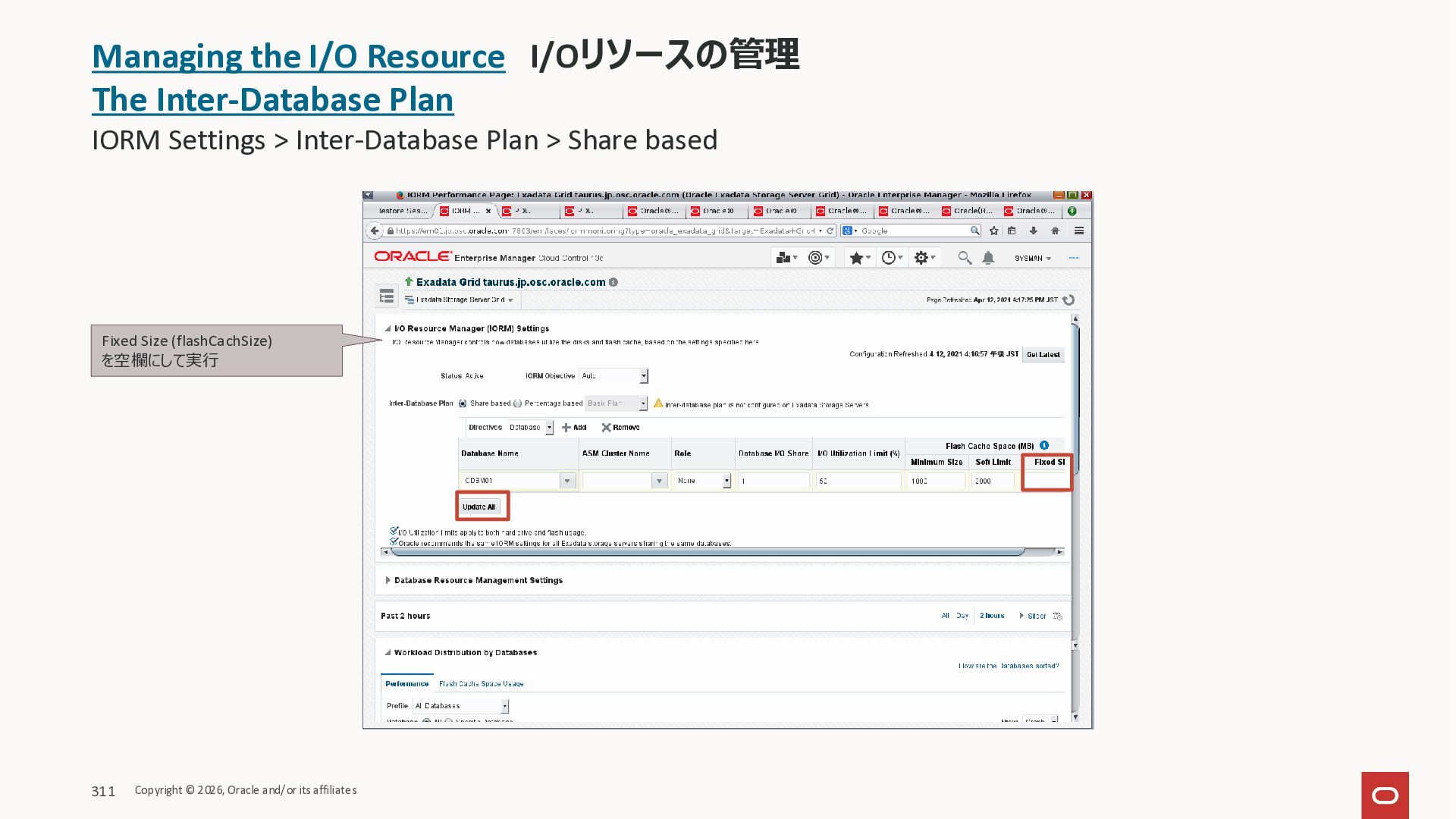Switch to Flash Cache Space Usage tab
The image size is (1456, 819).
coord(481,683)
